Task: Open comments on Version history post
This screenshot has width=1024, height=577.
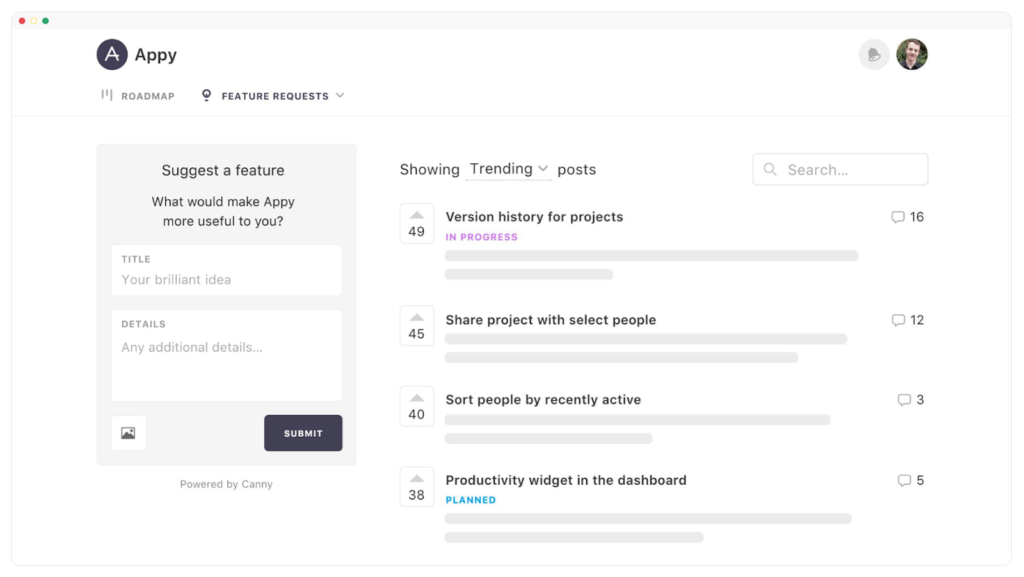Action: coord(907,217)
